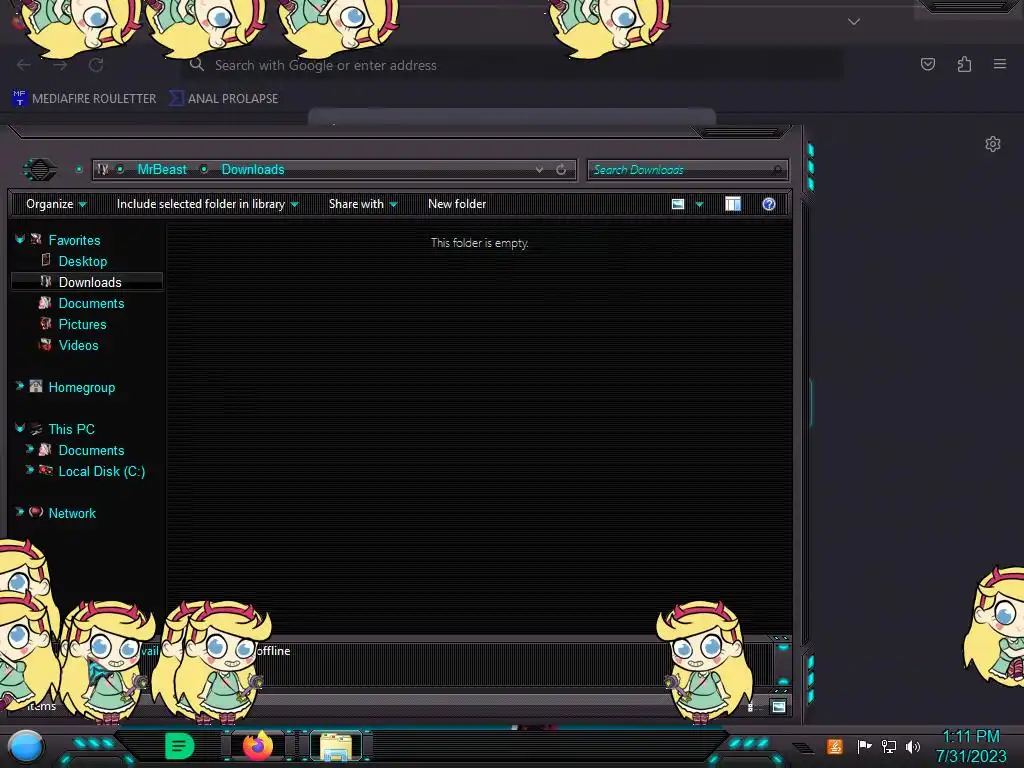Open new tab page settings gear
Image resolution: width=1024 pixels, height=768 pixels.
[993, 144]
